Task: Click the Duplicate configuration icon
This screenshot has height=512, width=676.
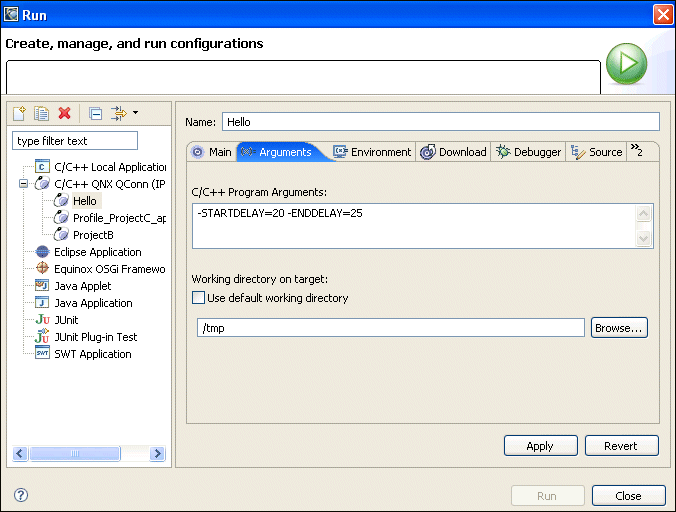Action: (x=41, y=114)
